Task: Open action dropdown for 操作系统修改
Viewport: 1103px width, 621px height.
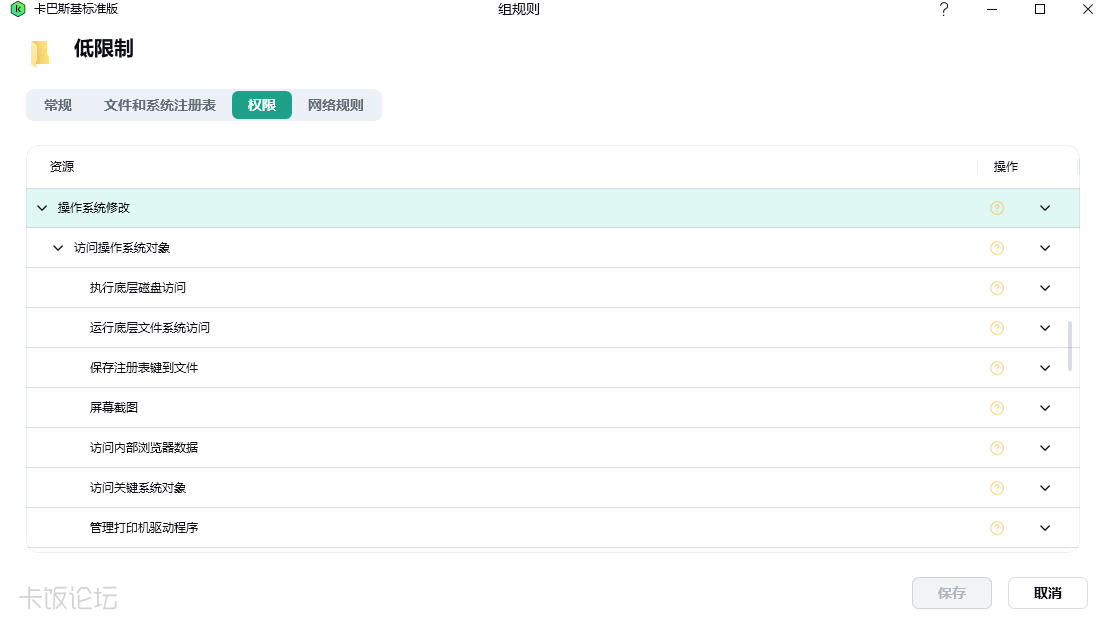Action: click(x=1045, y=208)
